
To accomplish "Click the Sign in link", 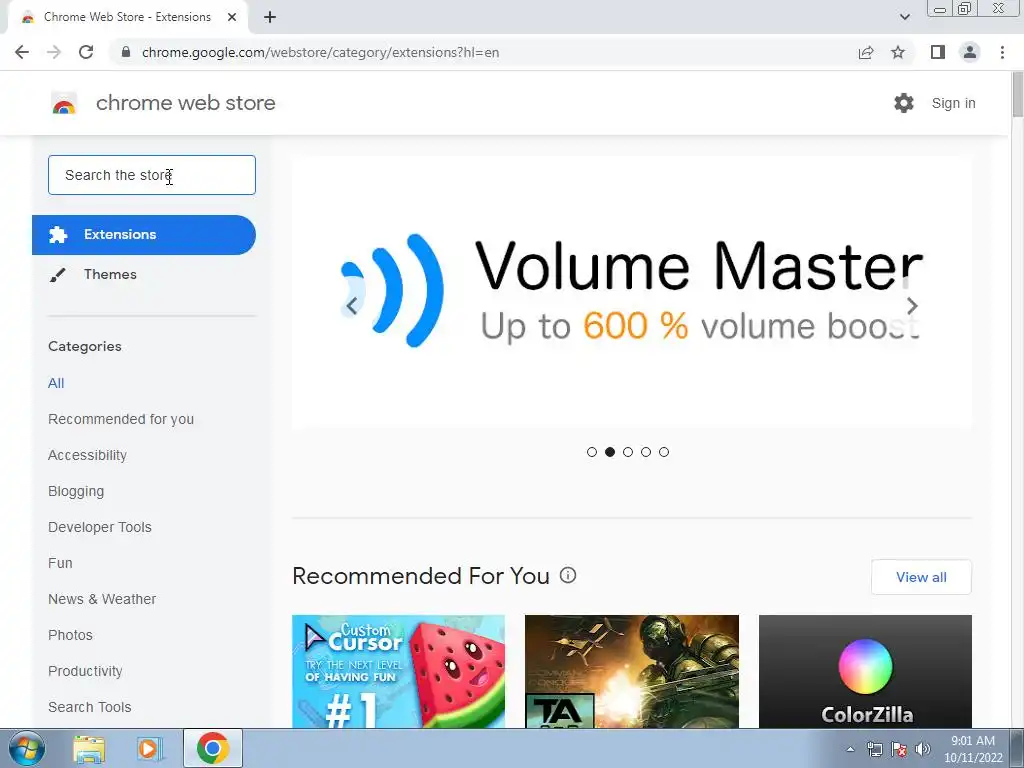I will pos(953,103).
